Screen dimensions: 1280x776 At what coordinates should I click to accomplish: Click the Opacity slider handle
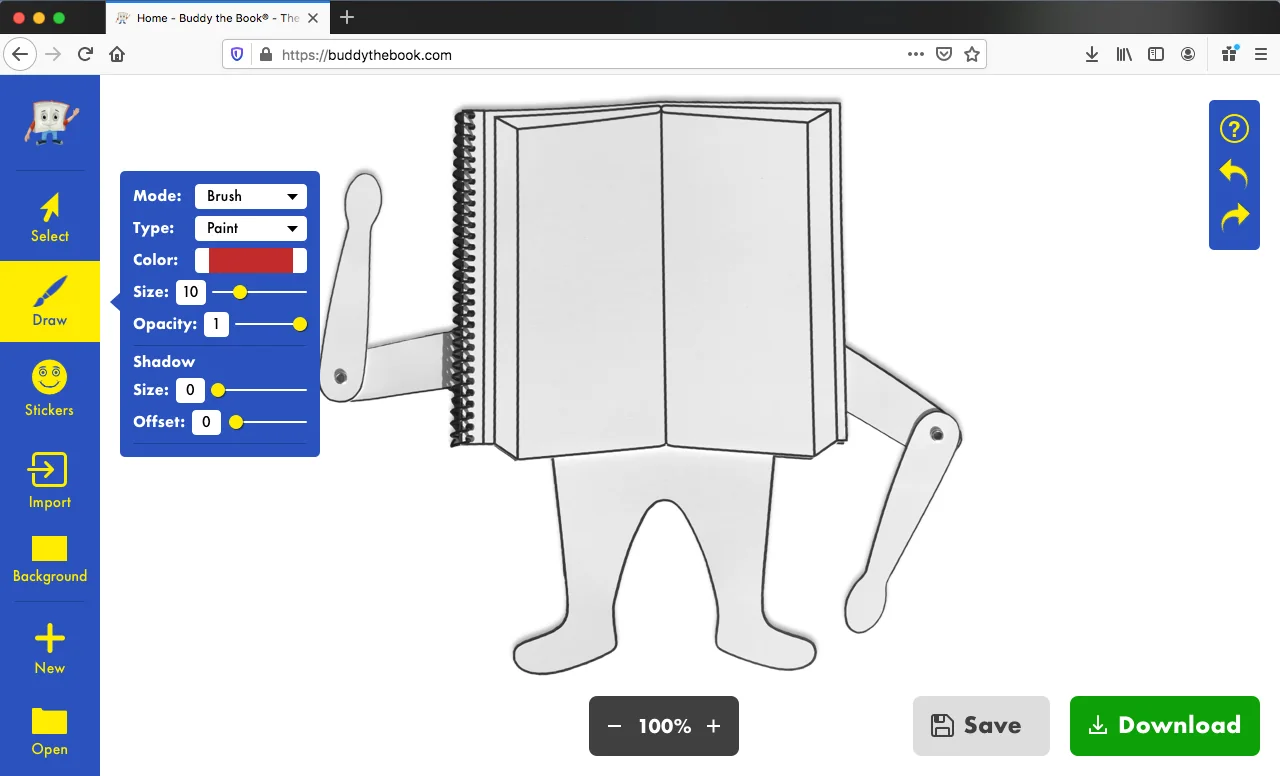coord(300,324)
